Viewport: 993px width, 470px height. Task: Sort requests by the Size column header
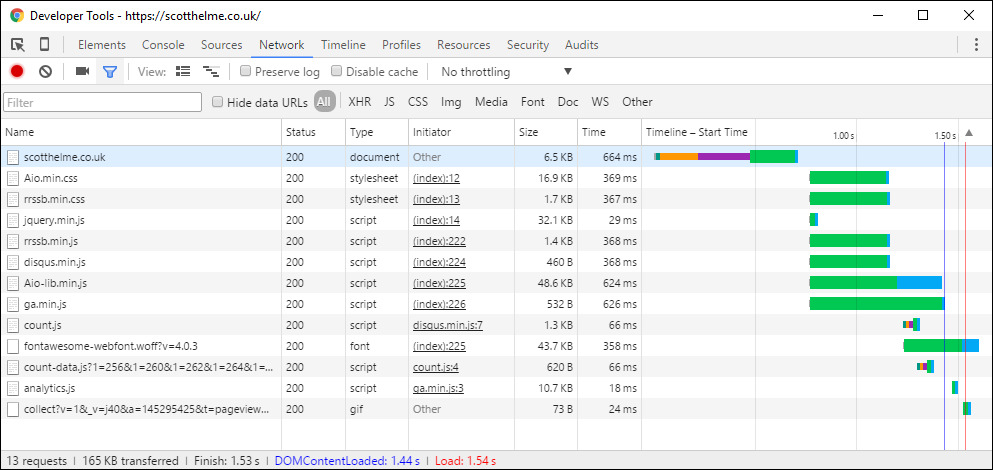click(529, 132)
